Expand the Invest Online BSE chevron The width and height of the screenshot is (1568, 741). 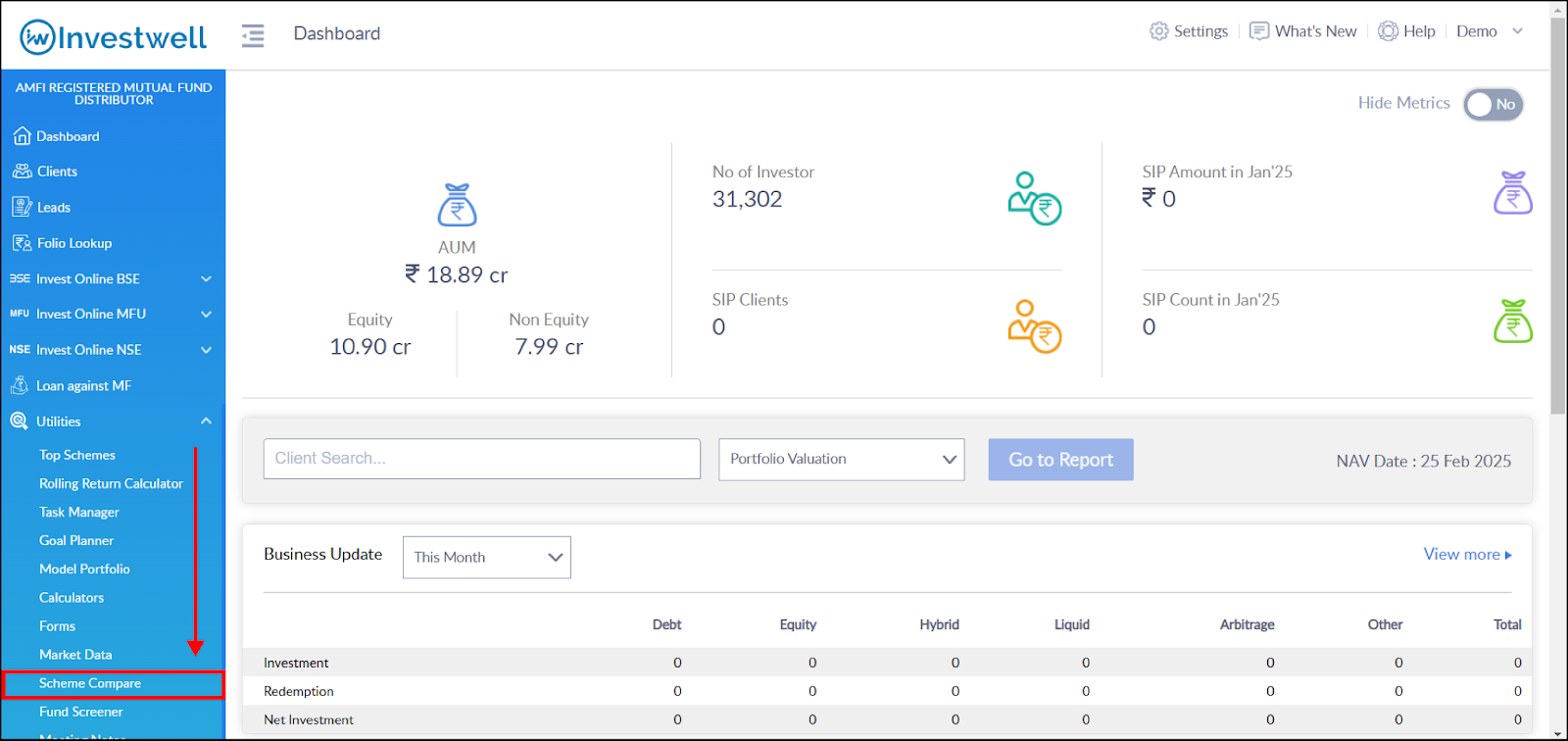206,278
